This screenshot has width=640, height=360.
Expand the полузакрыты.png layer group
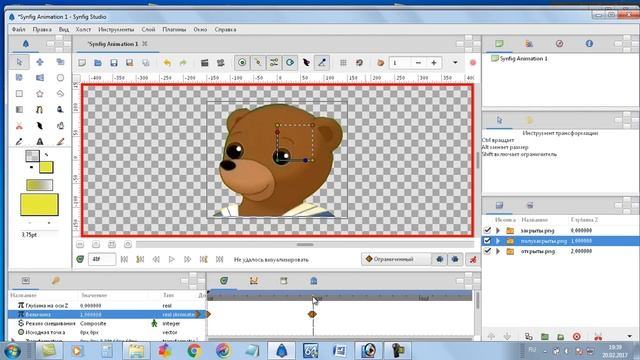coord(498,241)
